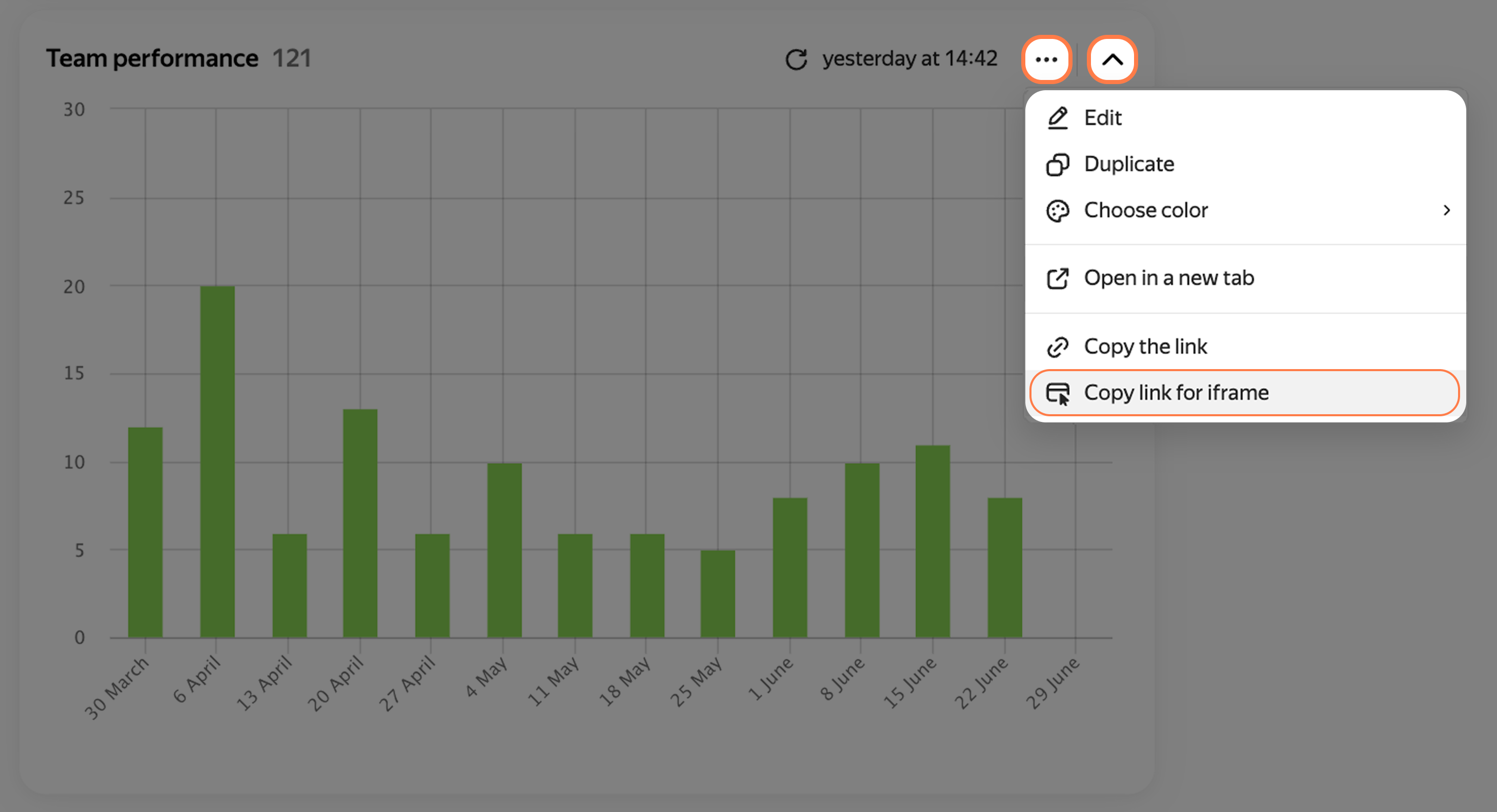
Task: Open the three-dots widget menu
Action: pyautogui.click(x=1046, y=59)
